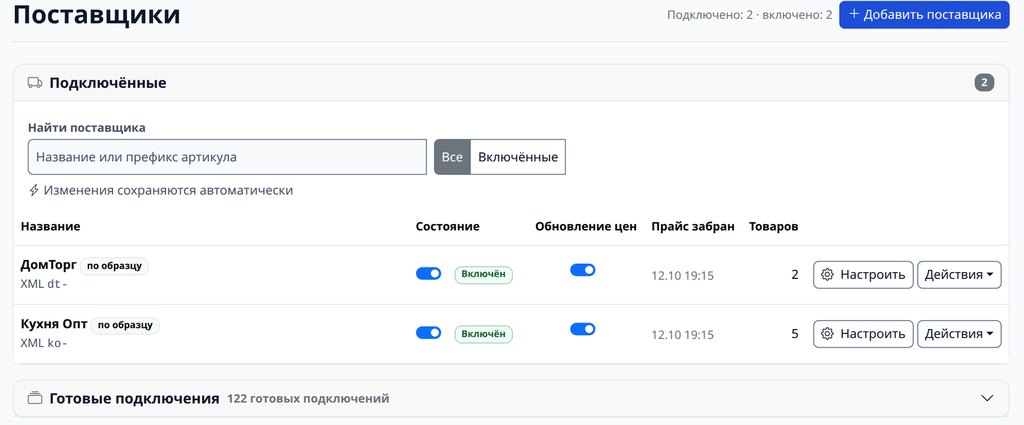Toggle Кухня Опт supplier state switch
The width and height of the screenshot is (1024, 425).
pos(428,332)
